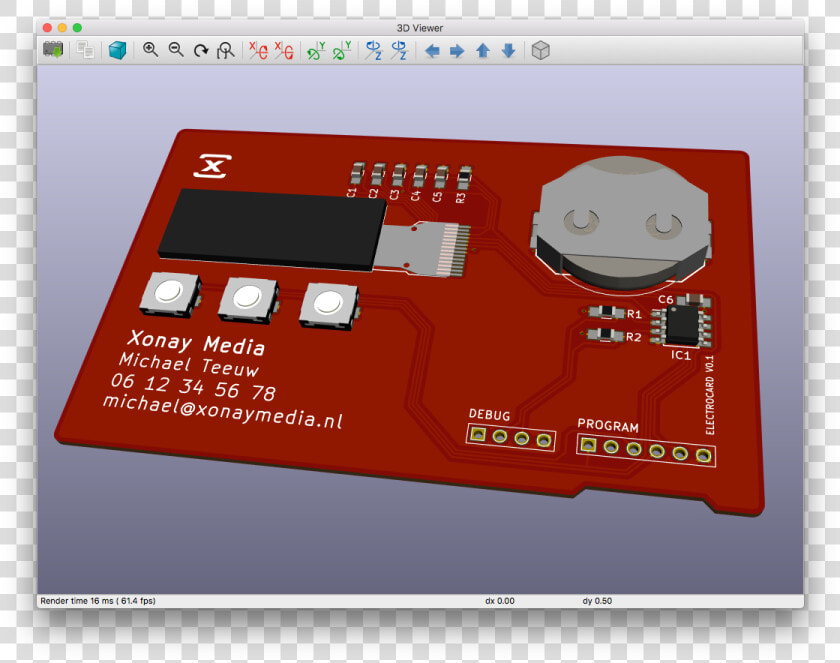Rotate X clockwise using left red icon
Viewport: 840px width, 663px height.
tap(258, 50)
